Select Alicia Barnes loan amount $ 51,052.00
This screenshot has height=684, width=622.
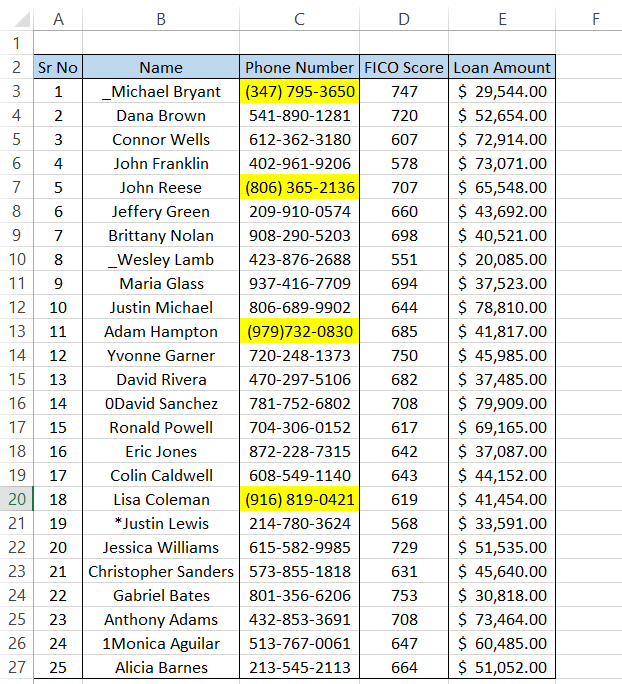(501, 667)
